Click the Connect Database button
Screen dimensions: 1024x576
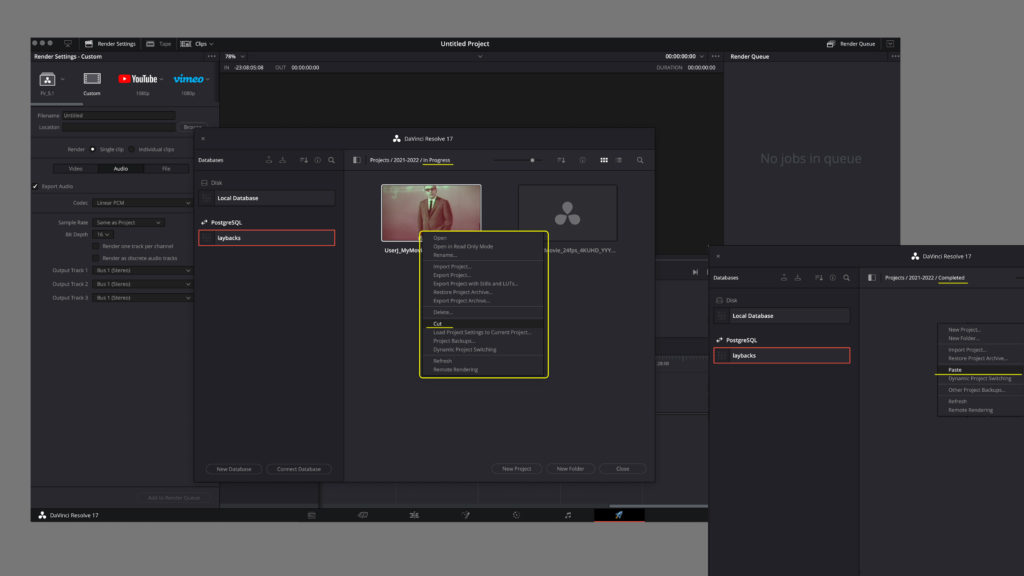(x=298, y=470)
